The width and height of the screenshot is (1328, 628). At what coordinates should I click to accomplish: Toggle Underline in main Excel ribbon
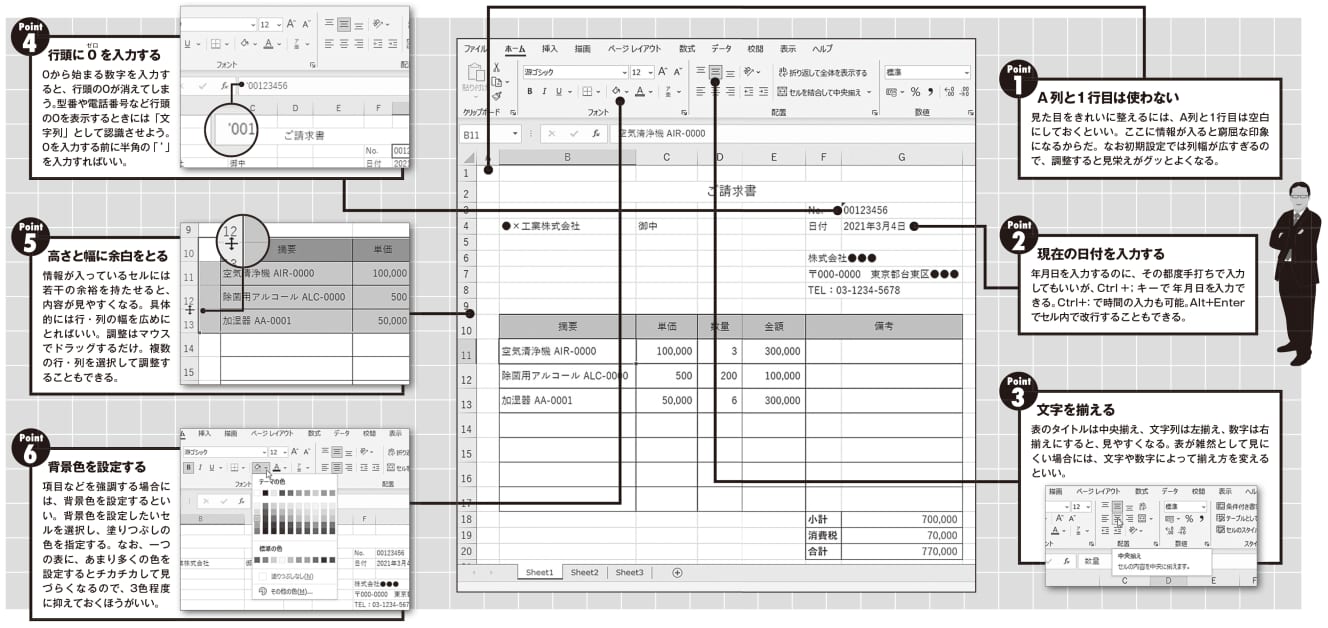click(559, 92)
